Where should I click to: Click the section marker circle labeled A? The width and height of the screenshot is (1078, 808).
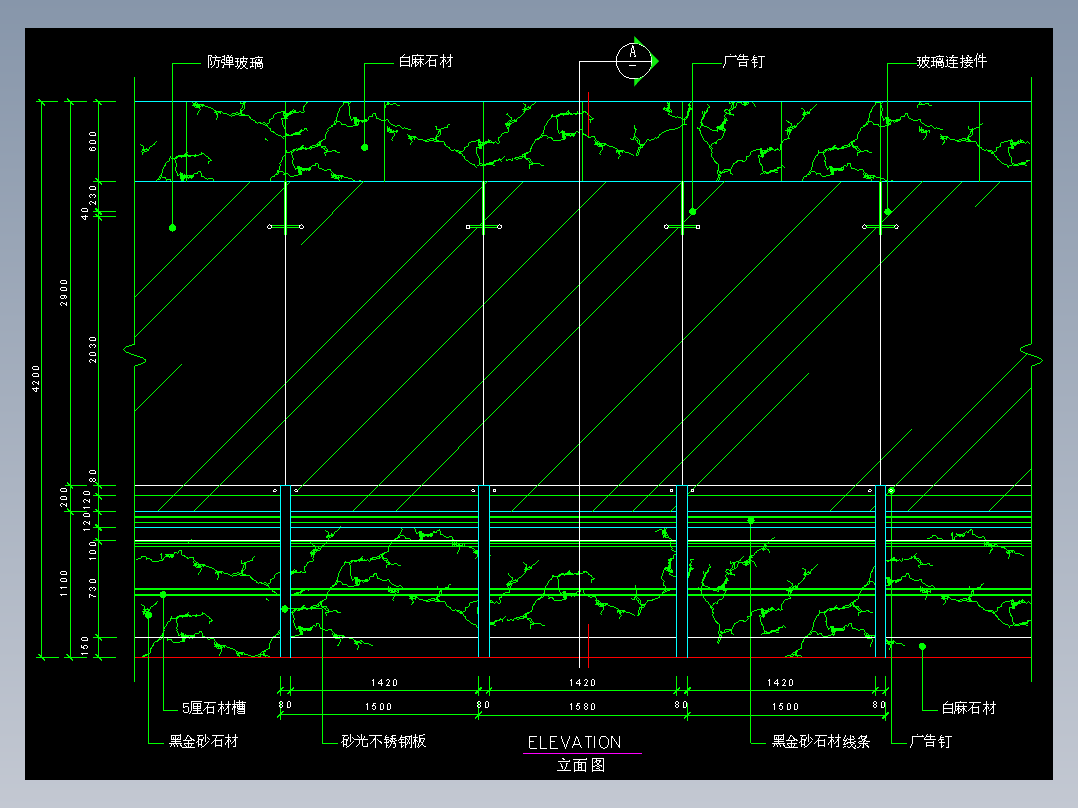coord(632,61)
